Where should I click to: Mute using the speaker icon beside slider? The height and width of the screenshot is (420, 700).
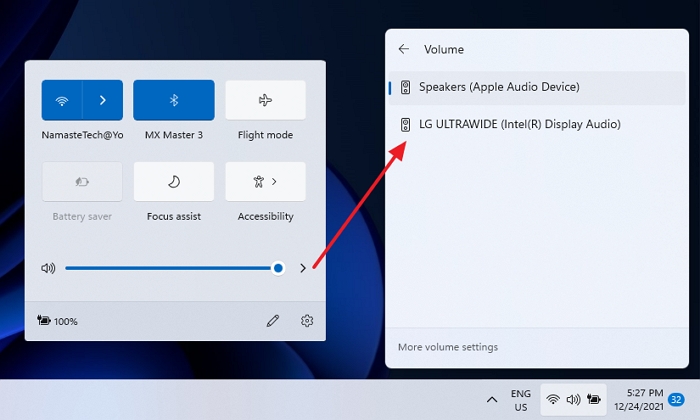pos(48,268)
